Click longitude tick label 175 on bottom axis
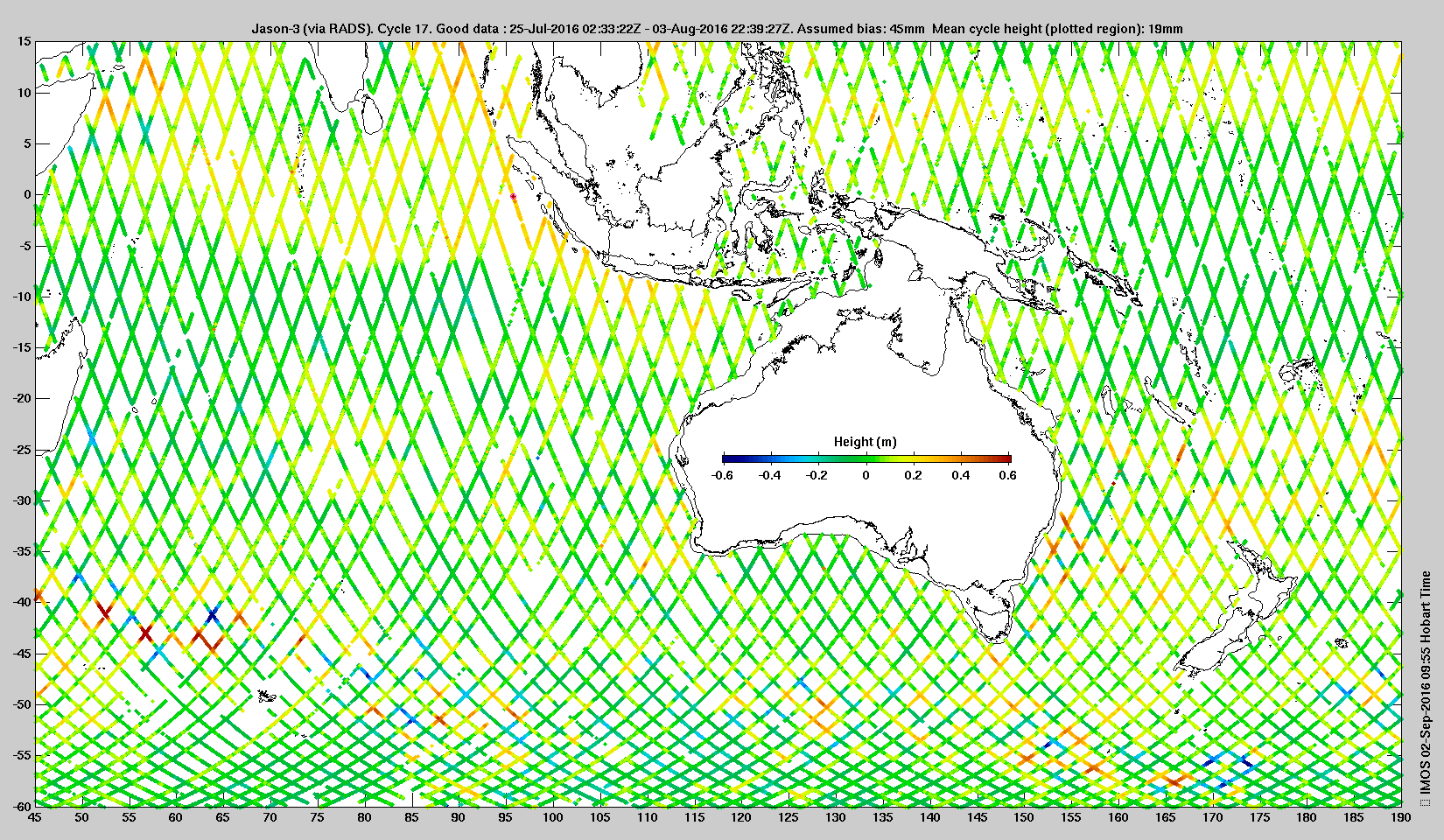The height and width of the screenshot is (840, 1444). (1259, 817)
